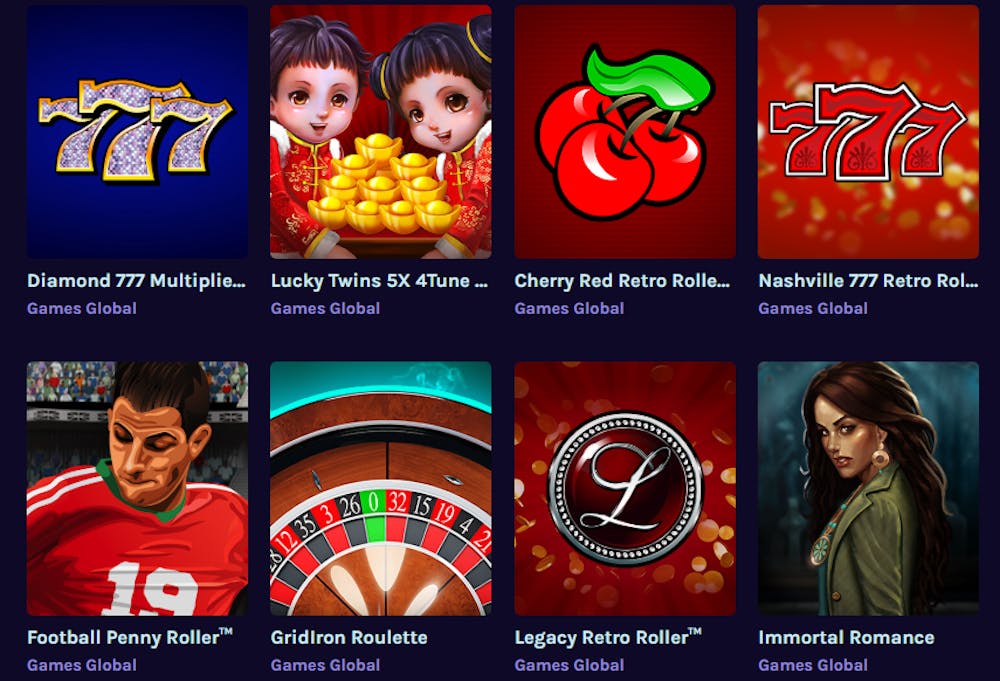Click Games Global under Diamond 777
The width and height of the screenshot is (1000, 681).
point(82,309)
